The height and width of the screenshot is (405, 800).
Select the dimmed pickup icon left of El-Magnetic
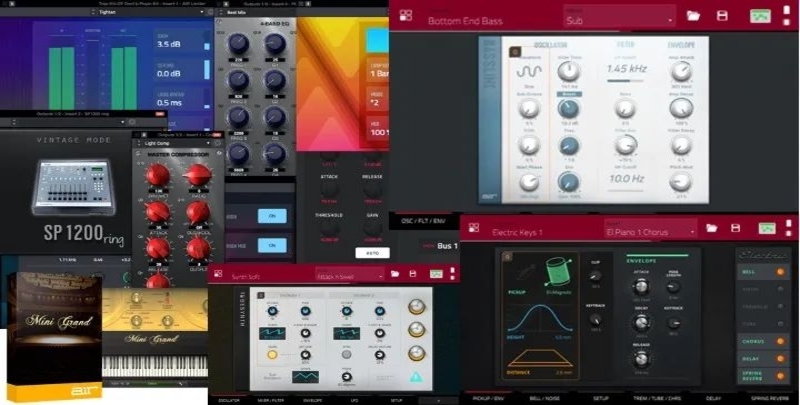coord(526,273)
